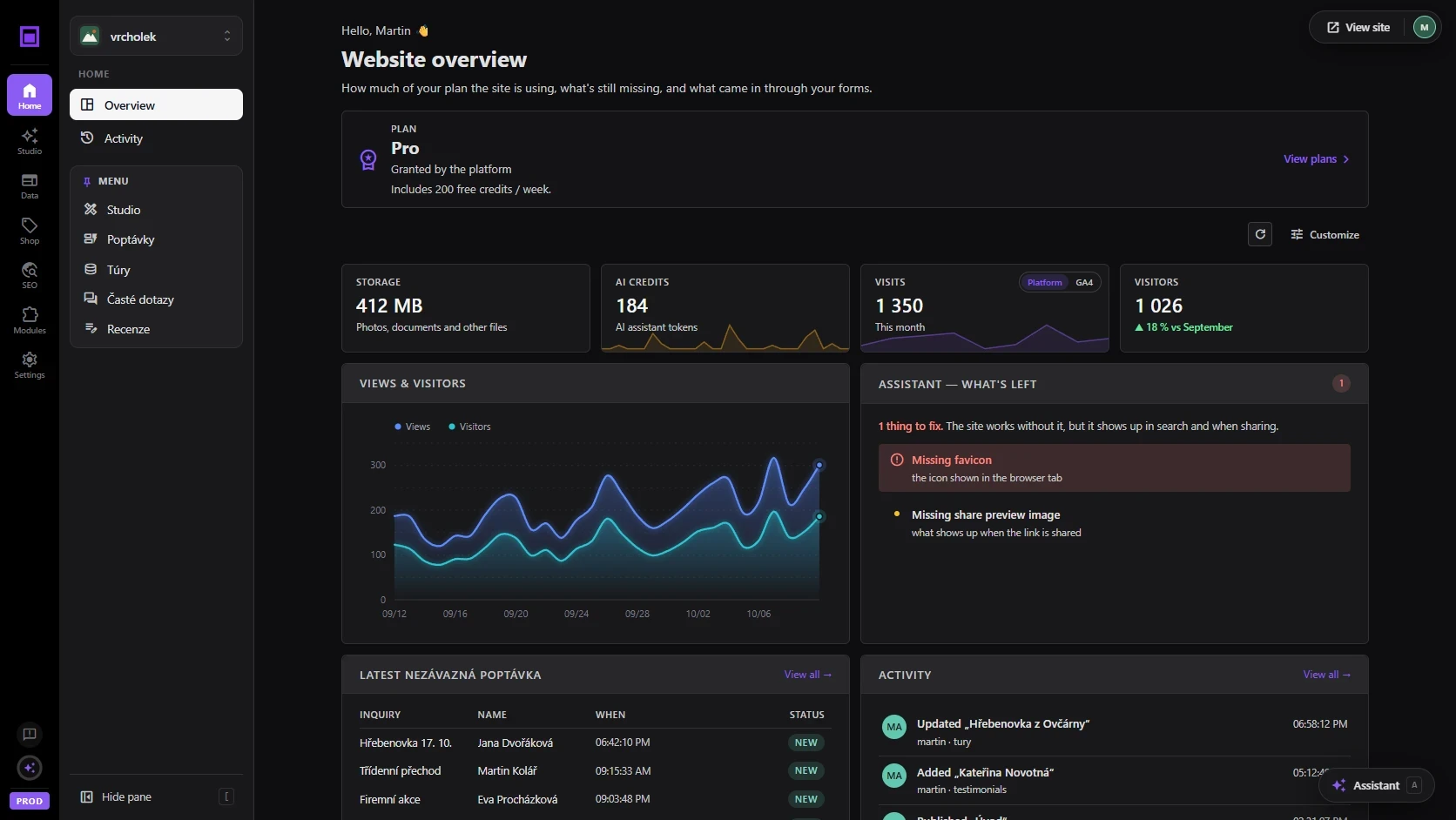Image resolution: width=1456 pixels, height=820 pixels.
Task: Click the View site button
Action: tap(1358, 27)
